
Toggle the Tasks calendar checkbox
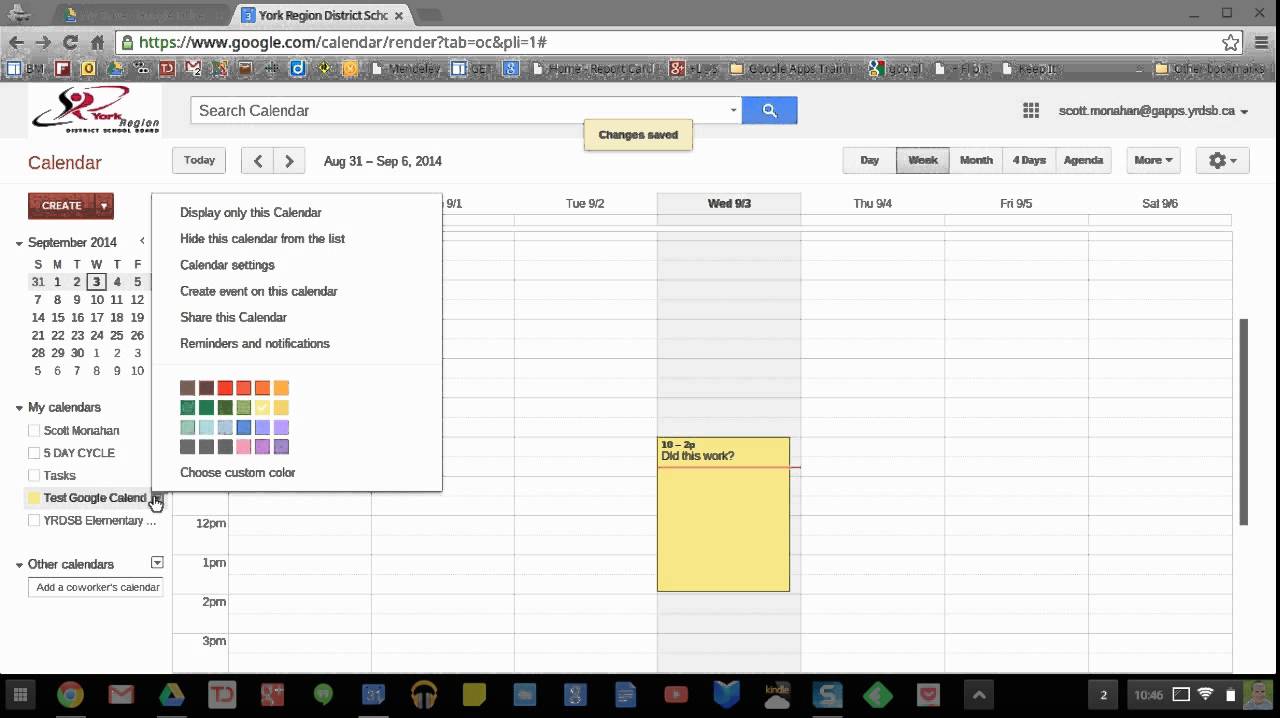pos(34,476)
